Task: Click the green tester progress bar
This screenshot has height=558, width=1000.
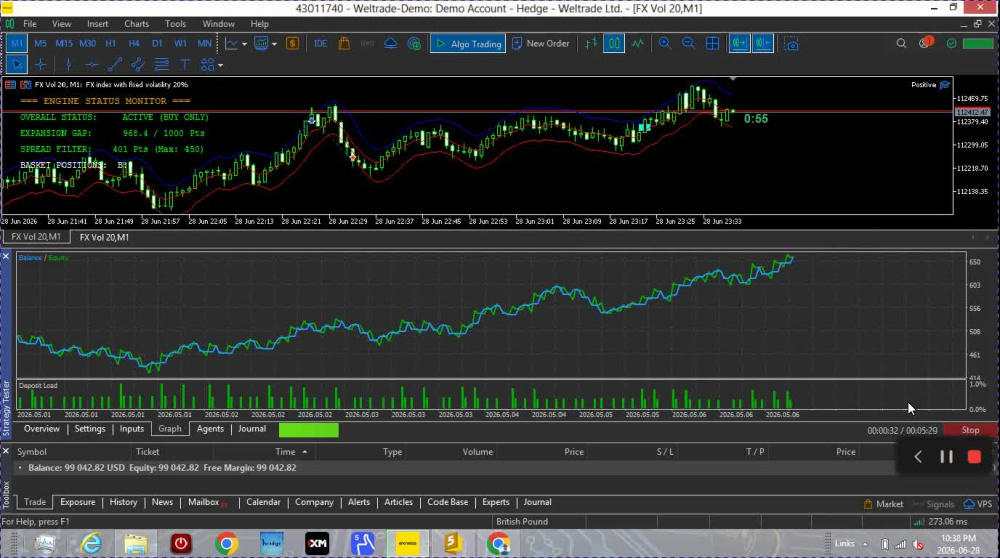Action: (x=309, y=430)
